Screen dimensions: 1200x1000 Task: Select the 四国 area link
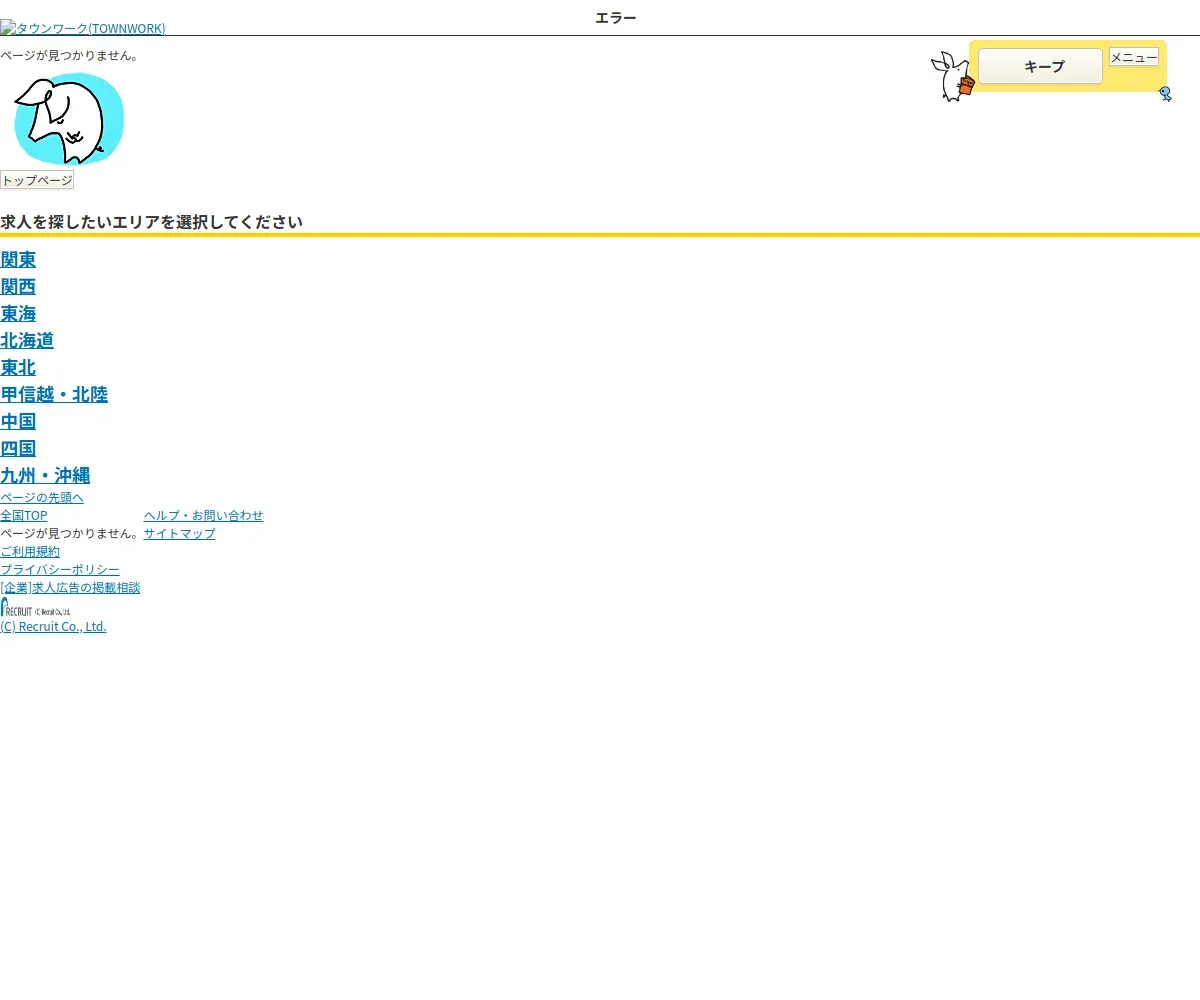click(18, 449)
